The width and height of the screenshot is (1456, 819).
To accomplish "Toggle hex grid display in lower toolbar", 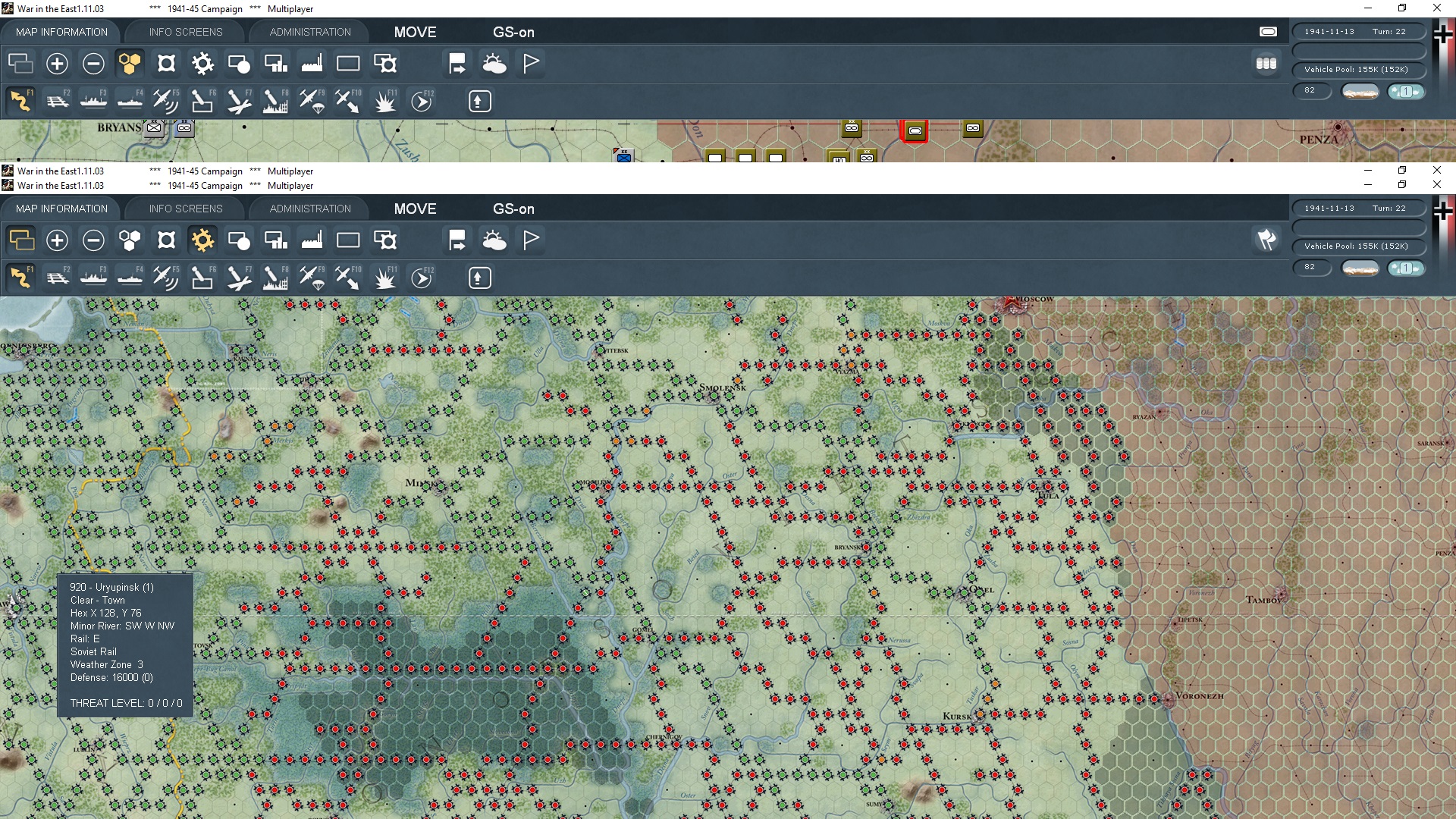I will (x=130, y=240).
